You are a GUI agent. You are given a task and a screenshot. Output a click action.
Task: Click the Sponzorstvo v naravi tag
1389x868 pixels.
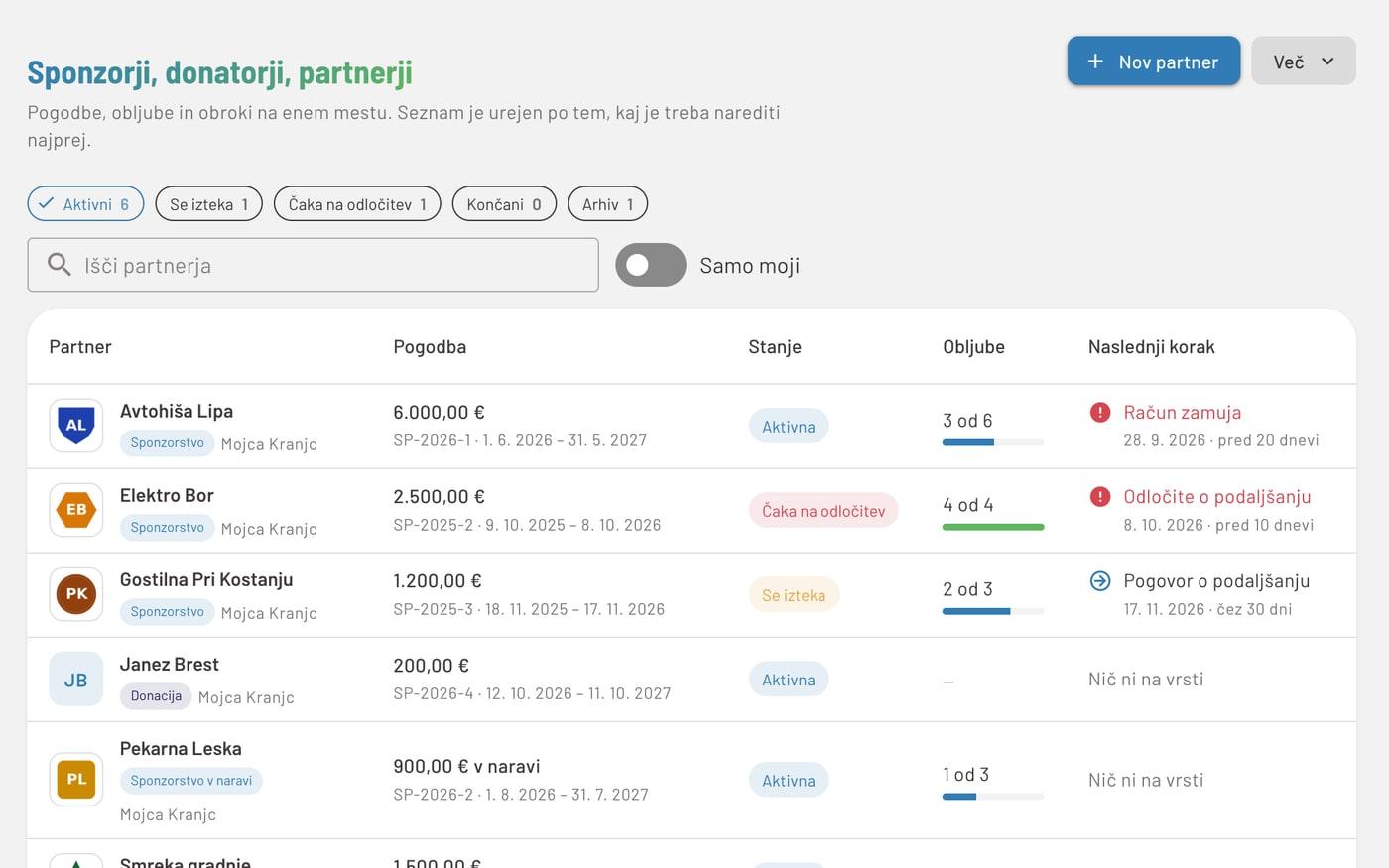coord(191,781)
